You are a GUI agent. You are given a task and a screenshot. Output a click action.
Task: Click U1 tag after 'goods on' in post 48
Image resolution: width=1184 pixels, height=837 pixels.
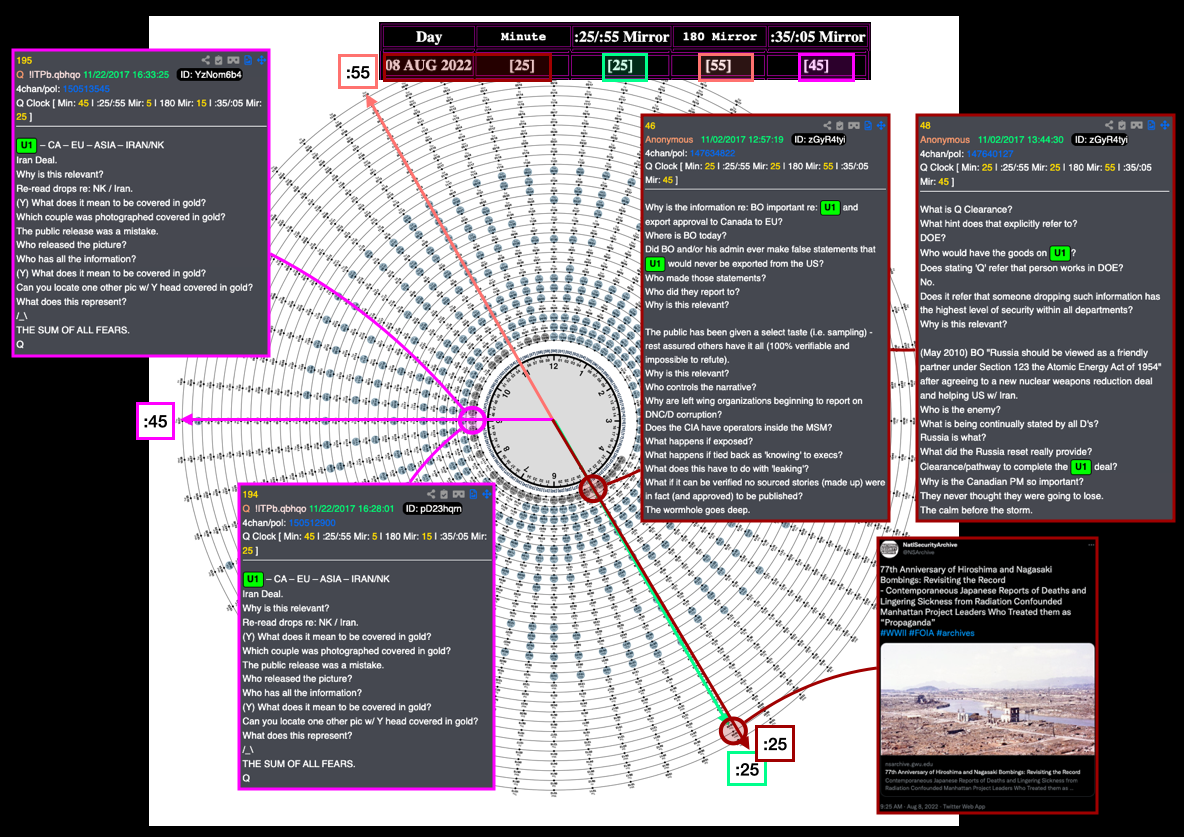click(1060, 253)
